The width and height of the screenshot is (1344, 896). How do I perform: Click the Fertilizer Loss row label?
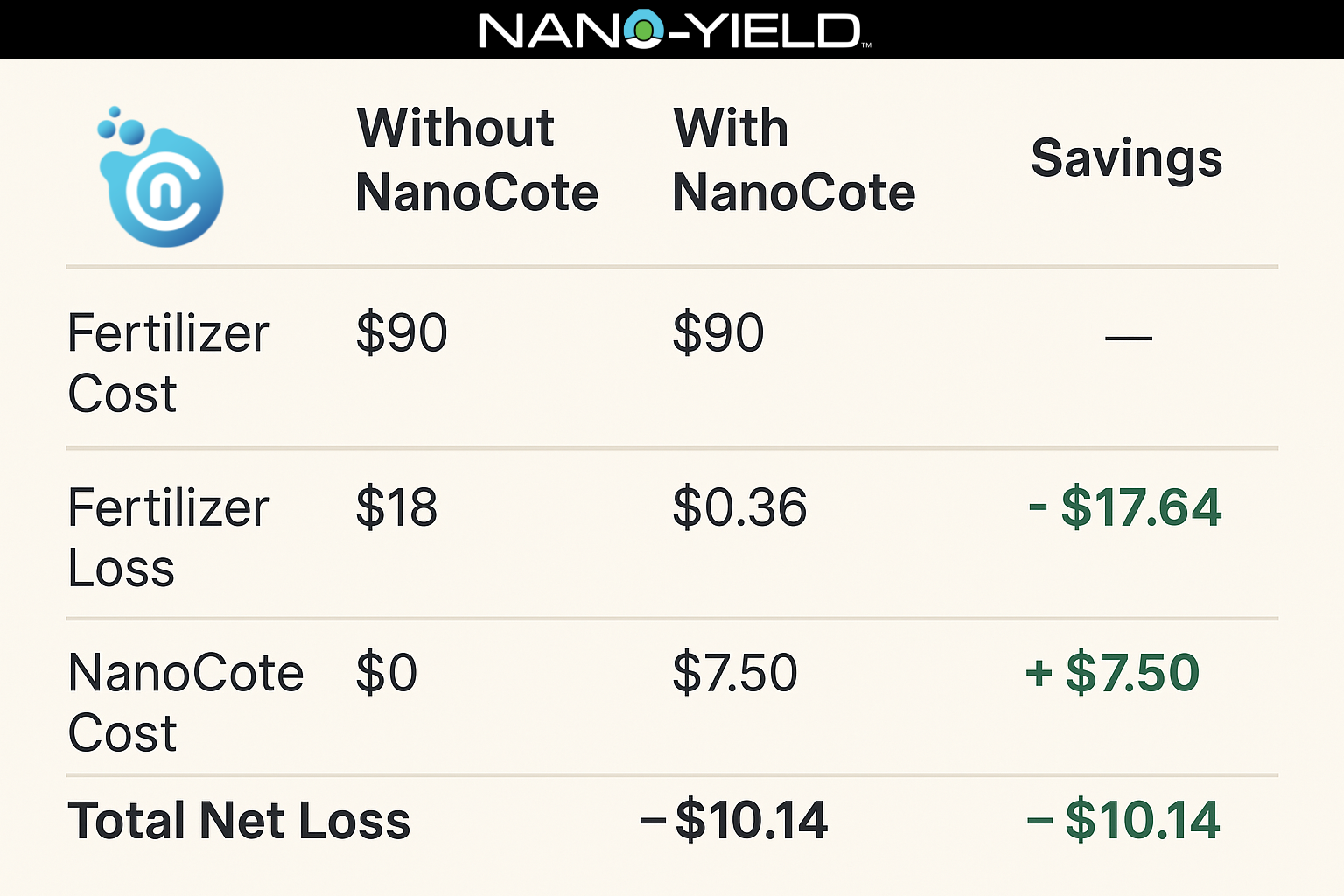pyautogui.click(x=168, y=537)
